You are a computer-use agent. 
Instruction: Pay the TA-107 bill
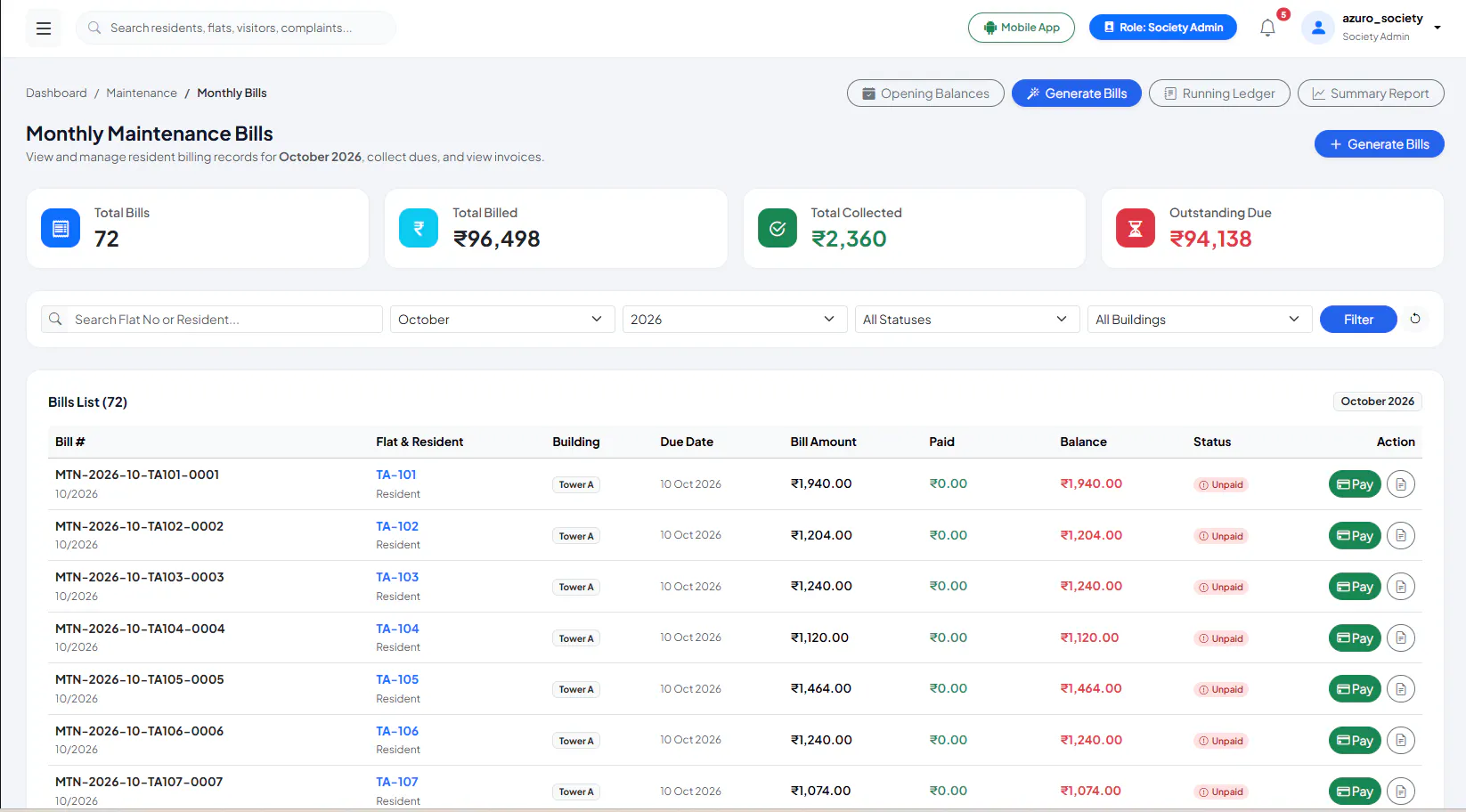coord(1355,792)
